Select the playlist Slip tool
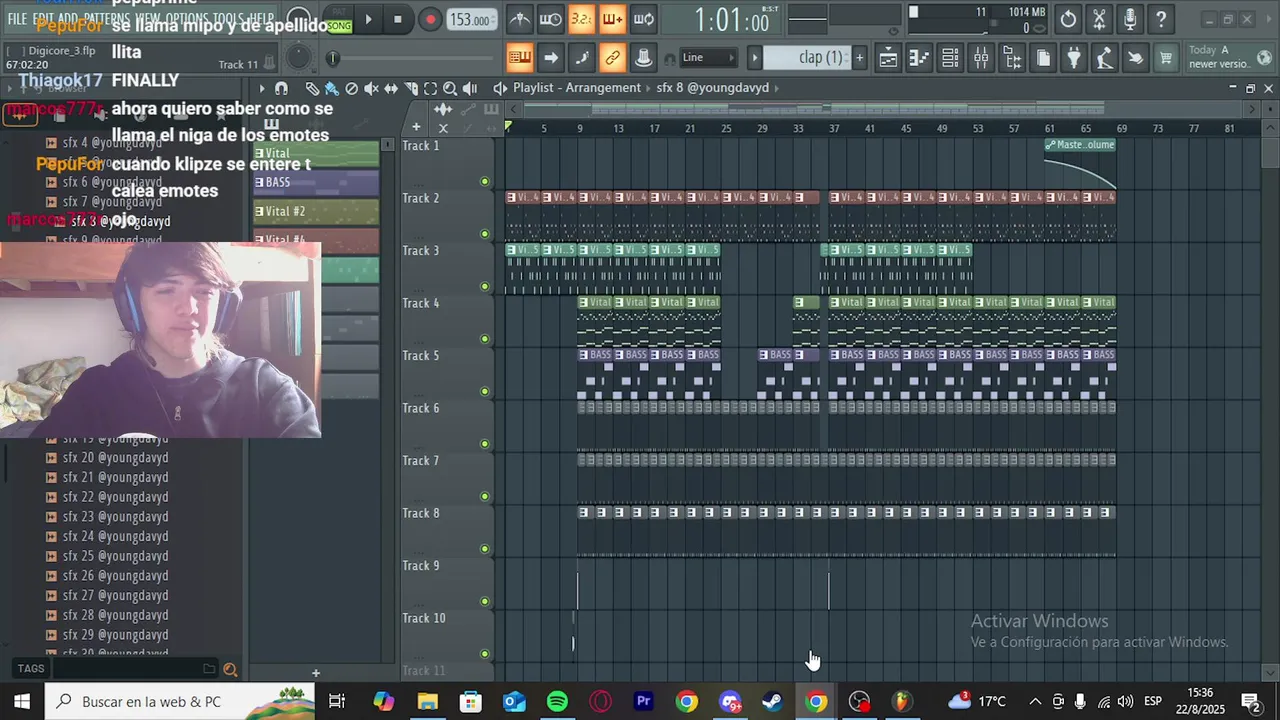 point(391,88)
